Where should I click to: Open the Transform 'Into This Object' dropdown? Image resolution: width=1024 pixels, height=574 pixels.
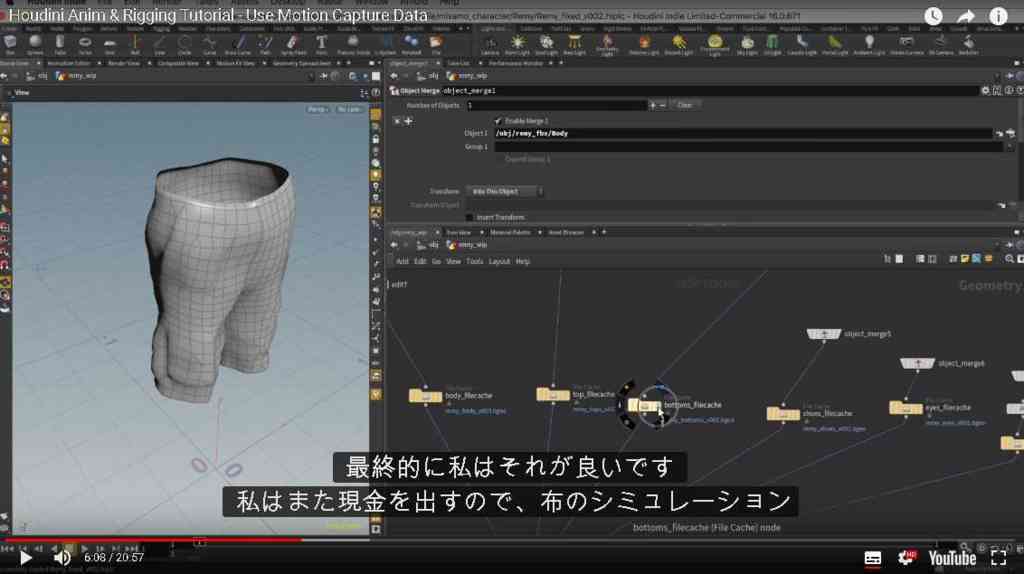pos(504,191)
